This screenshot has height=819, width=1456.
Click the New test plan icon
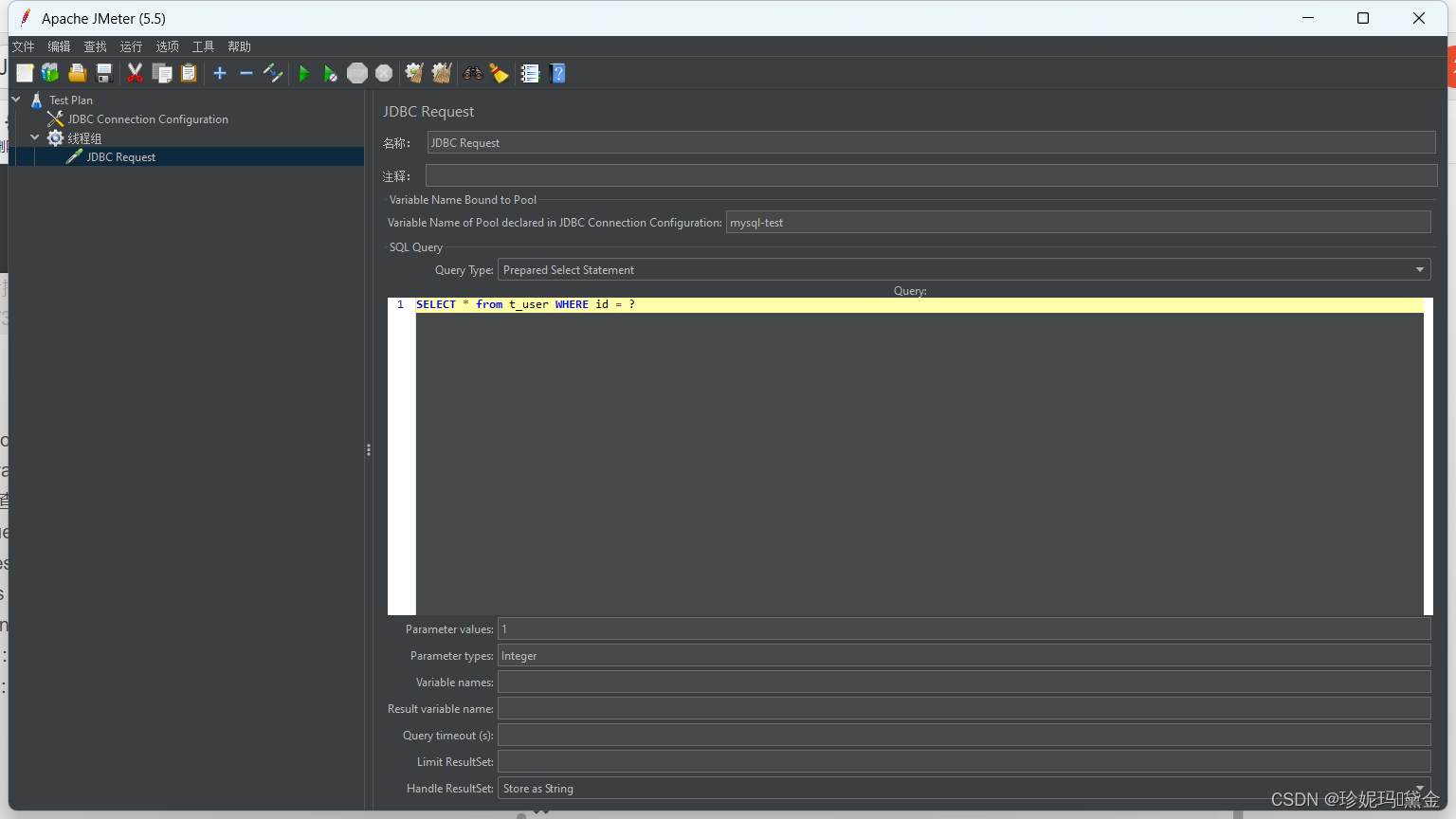pyautogui.click(x=25, y=73)
